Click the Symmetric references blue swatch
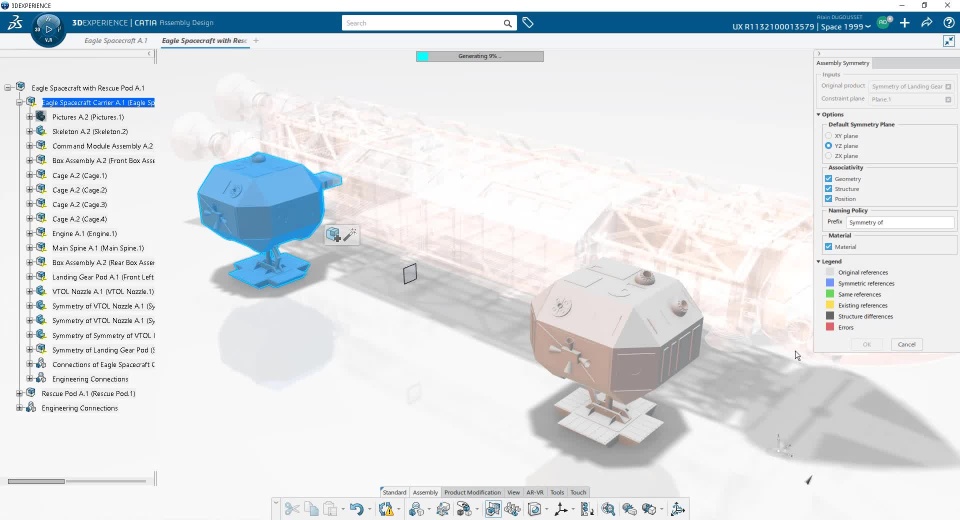Screen dimensions: 960x520 coord(830,283)
